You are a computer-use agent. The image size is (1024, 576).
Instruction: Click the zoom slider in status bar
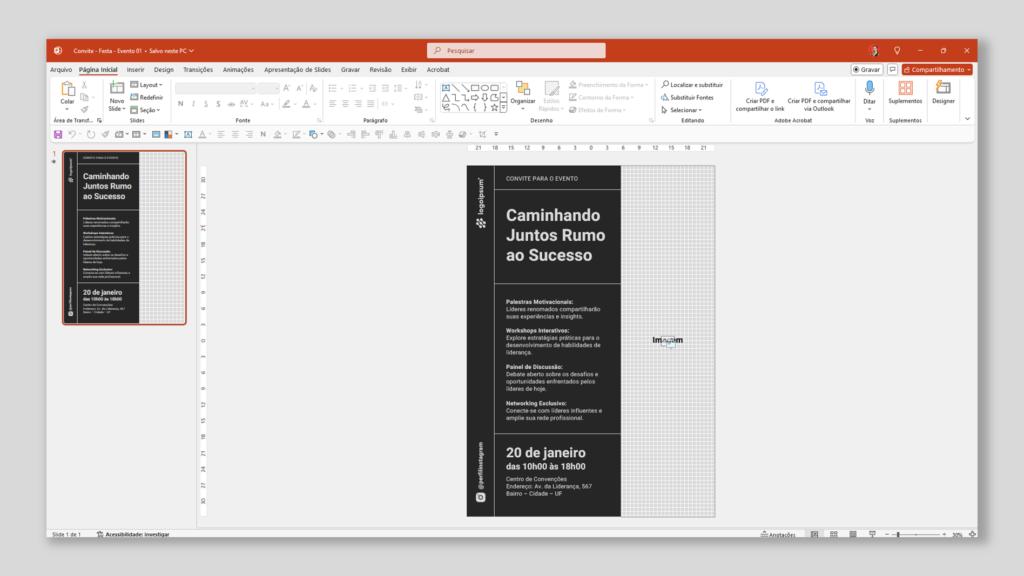point(916,534)
